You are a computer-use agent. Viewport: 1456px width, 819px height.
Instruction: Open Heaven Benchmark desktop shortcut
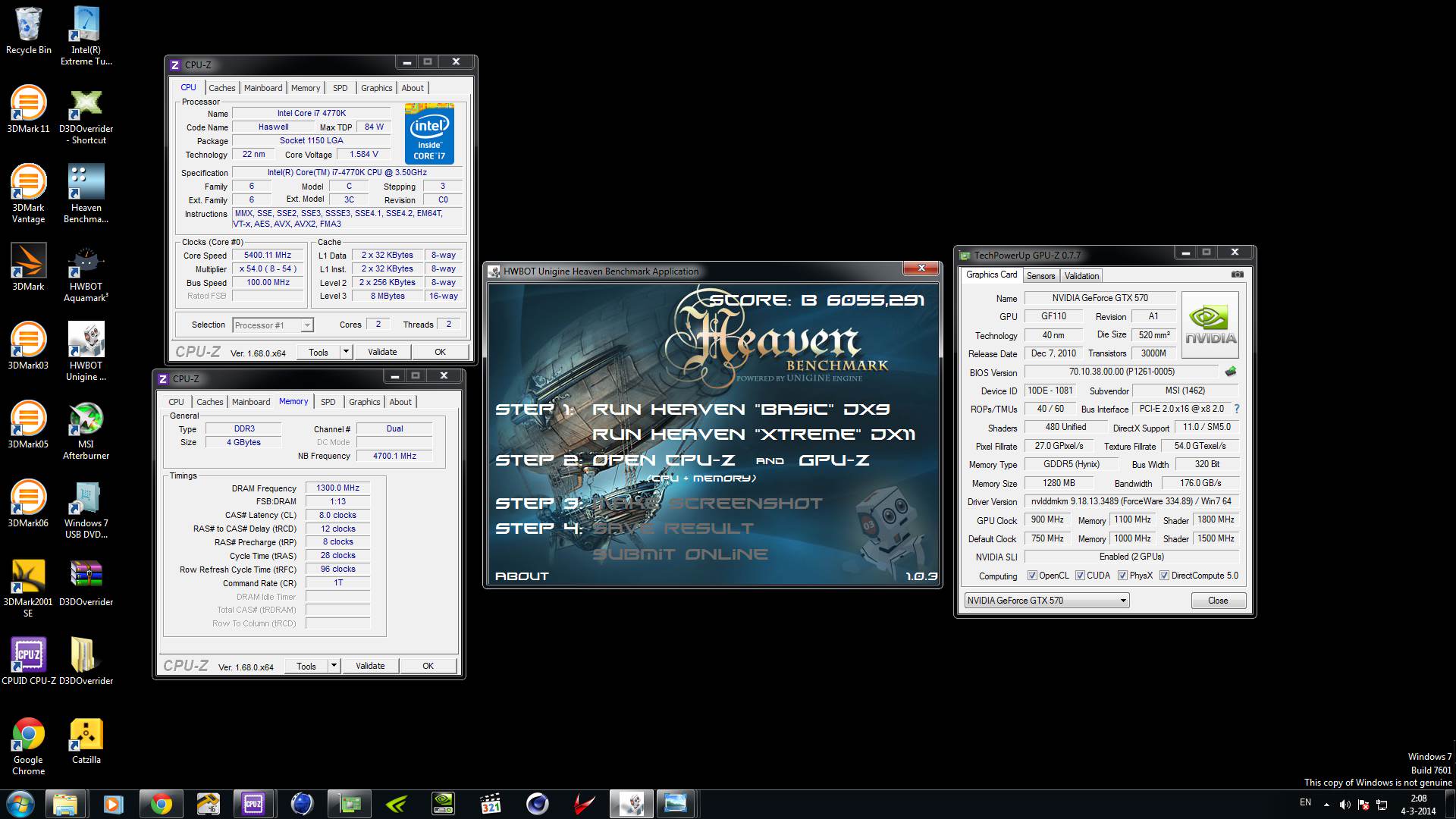coord(86,194)
